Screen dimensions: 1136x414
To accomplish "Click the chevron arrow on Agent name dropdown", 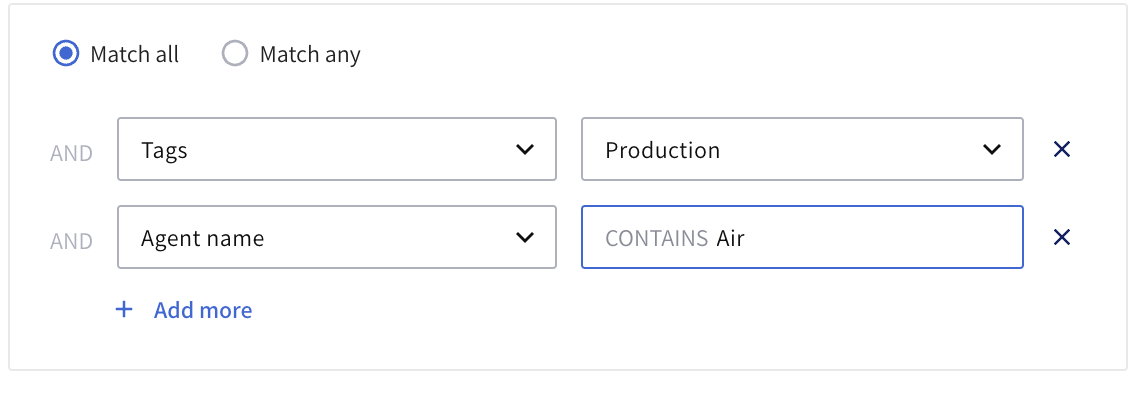I will pos(524,237).
